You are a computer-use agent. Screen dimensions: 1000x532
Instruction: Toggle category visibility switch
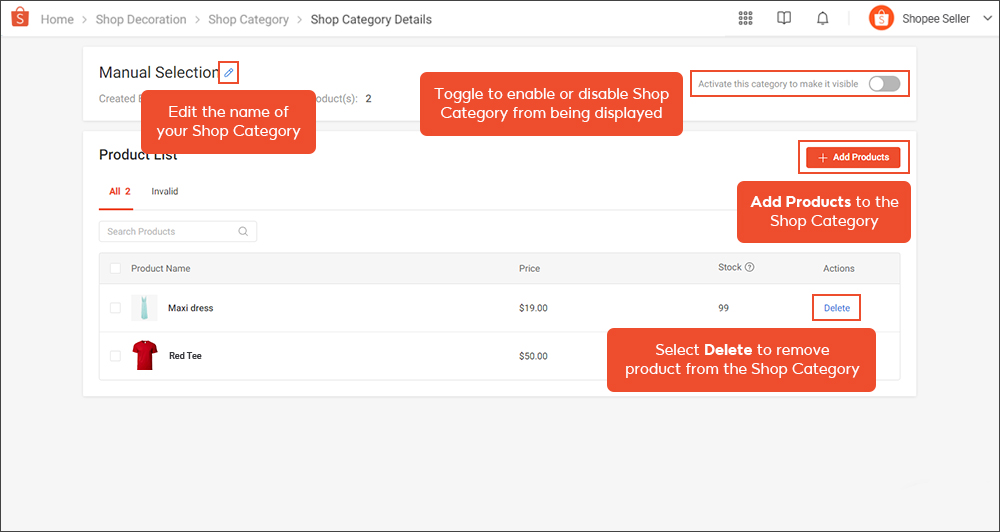point(885,84)
